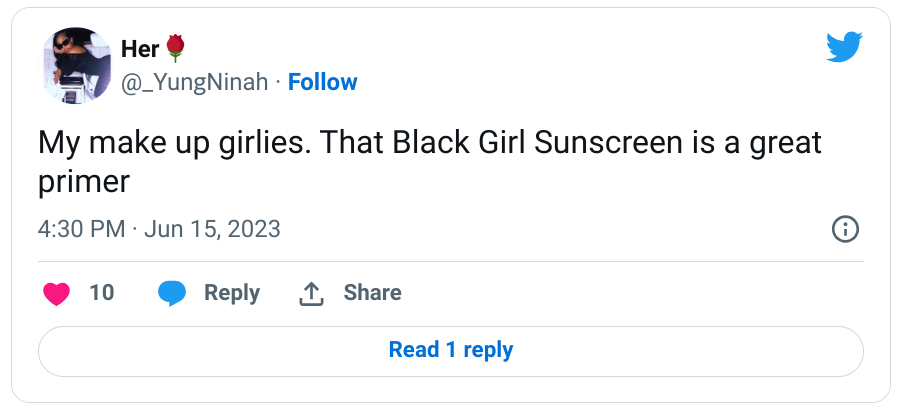
Task: Click the Twitter bird logo
Action: pos(844,47)
